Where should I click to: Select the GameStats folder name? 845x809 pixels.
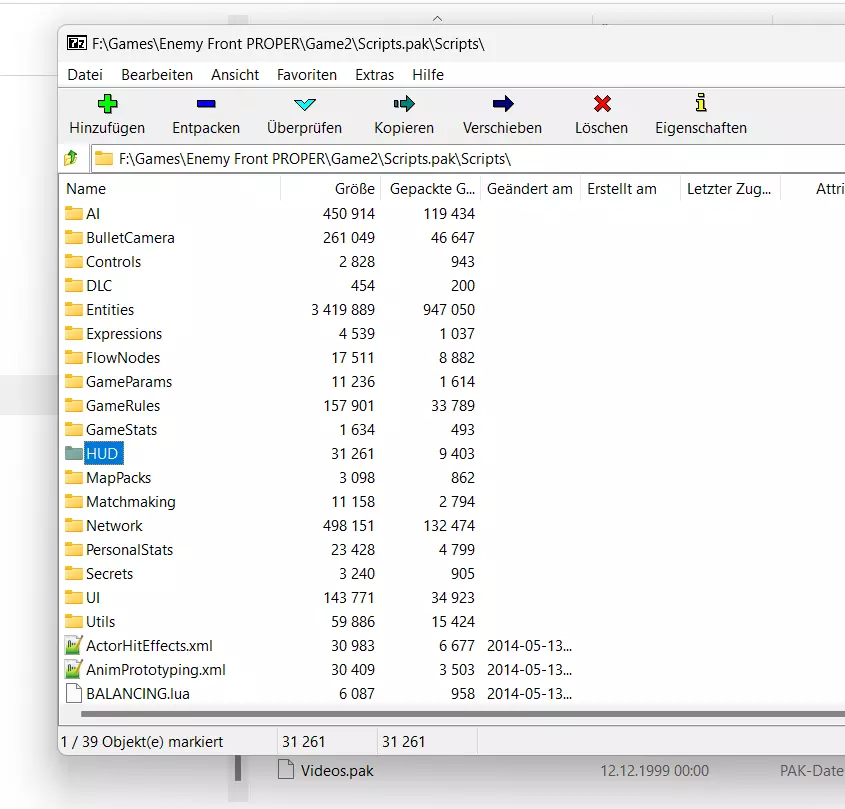point(121,430)
